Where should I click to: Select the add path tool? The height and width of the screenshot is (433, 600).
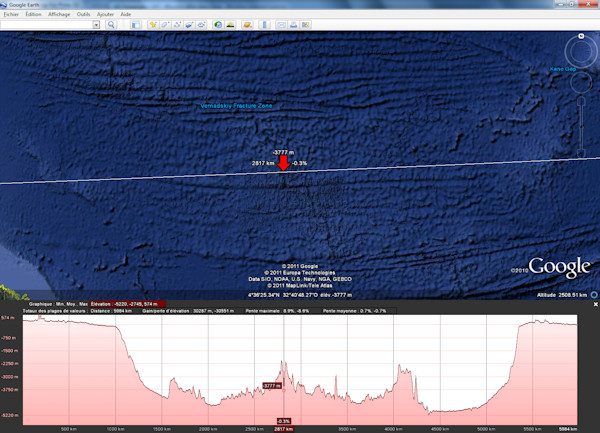pos(177,25)
